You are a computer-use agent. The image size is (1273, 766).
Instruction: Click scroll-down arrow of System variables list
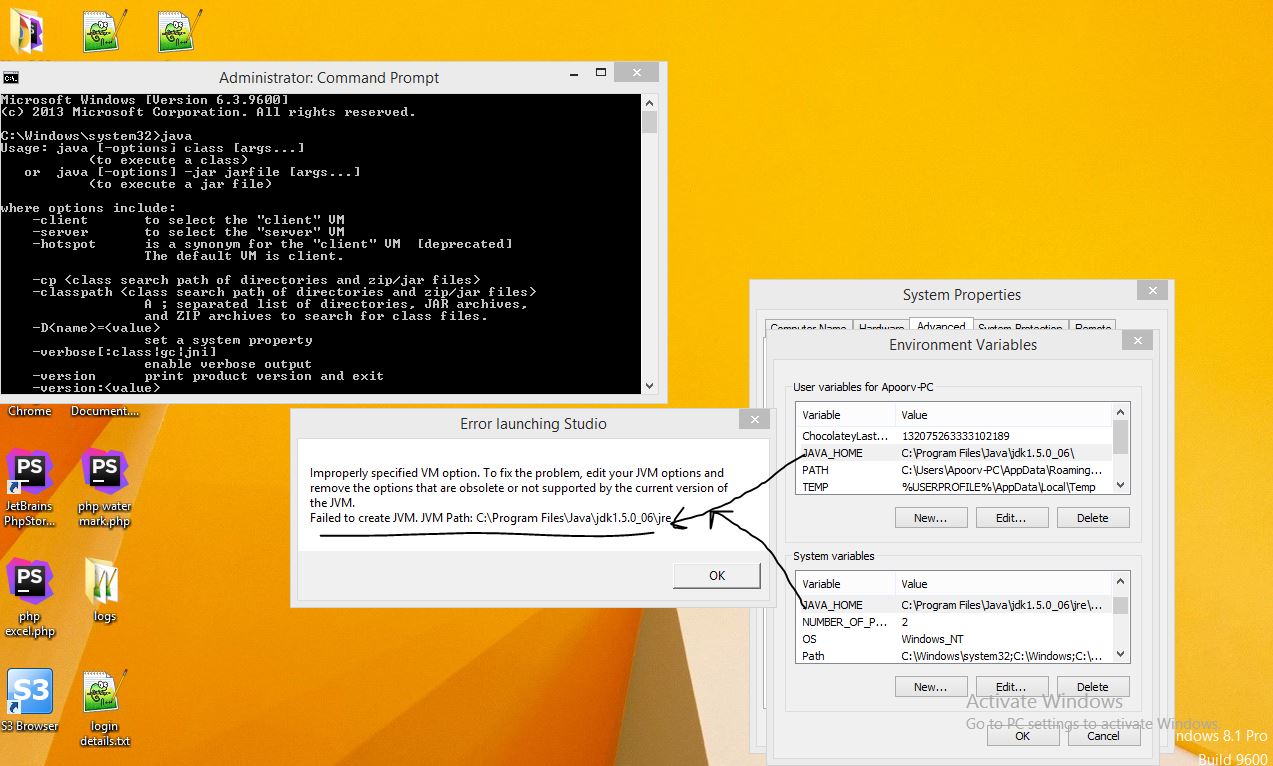point(1121,653)
